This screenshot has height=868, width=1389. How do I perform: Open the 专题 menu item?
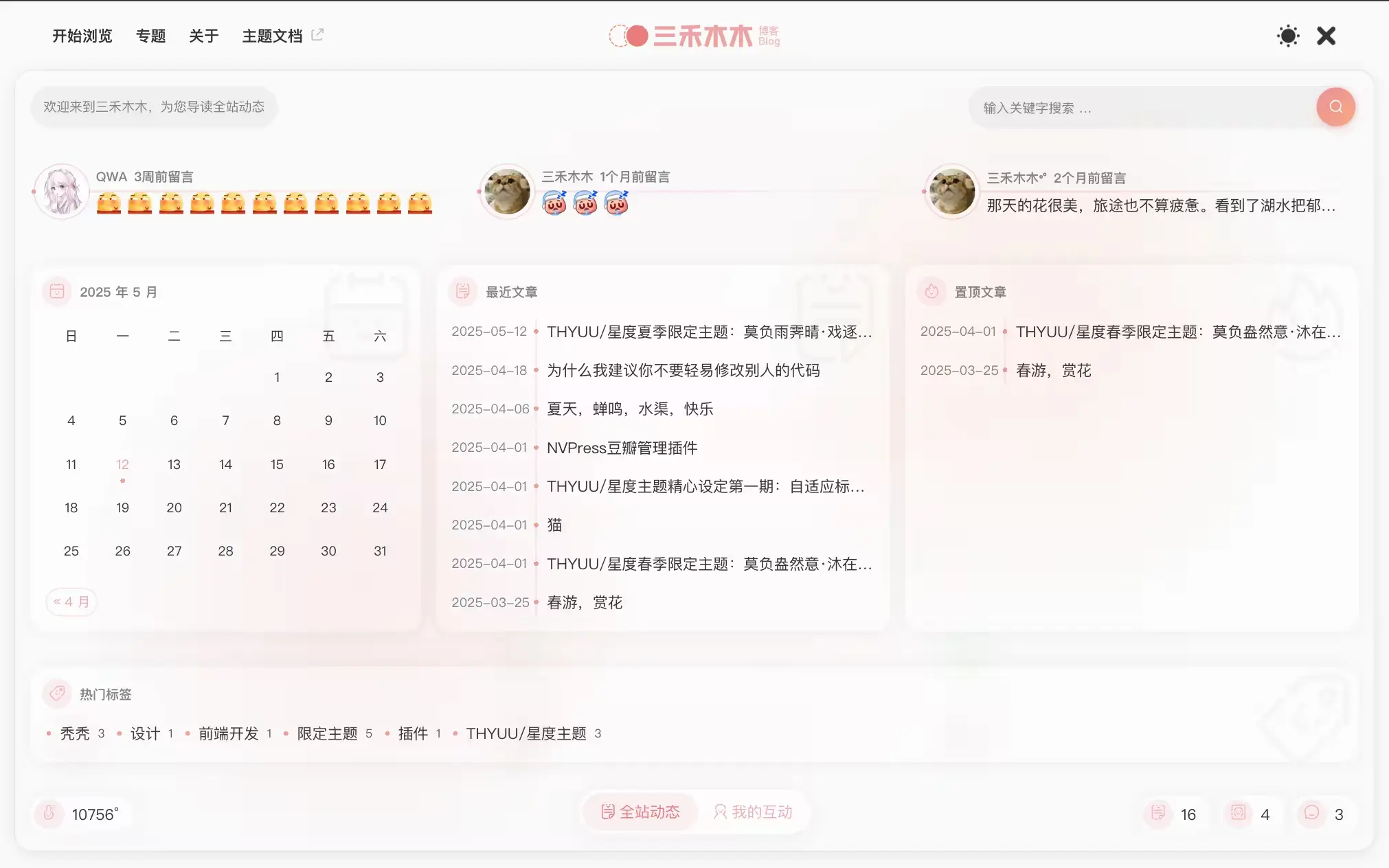pos(150,36)
